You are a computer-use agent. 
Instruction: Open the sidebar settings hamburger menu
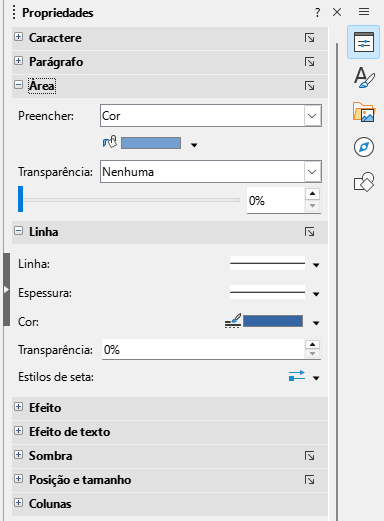tap(364, 12)
